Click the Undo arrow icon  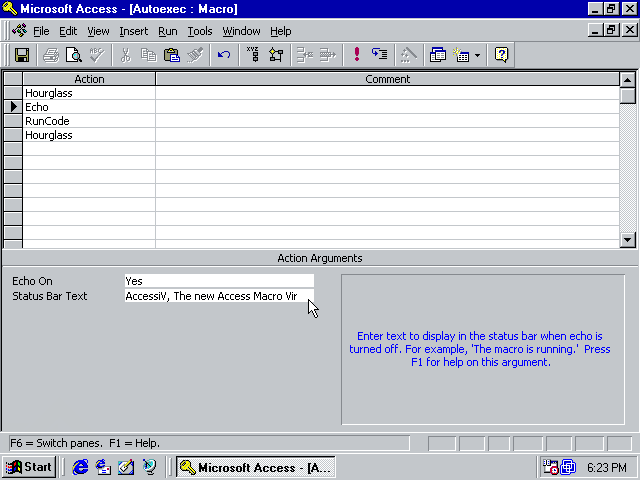point(224,55)
